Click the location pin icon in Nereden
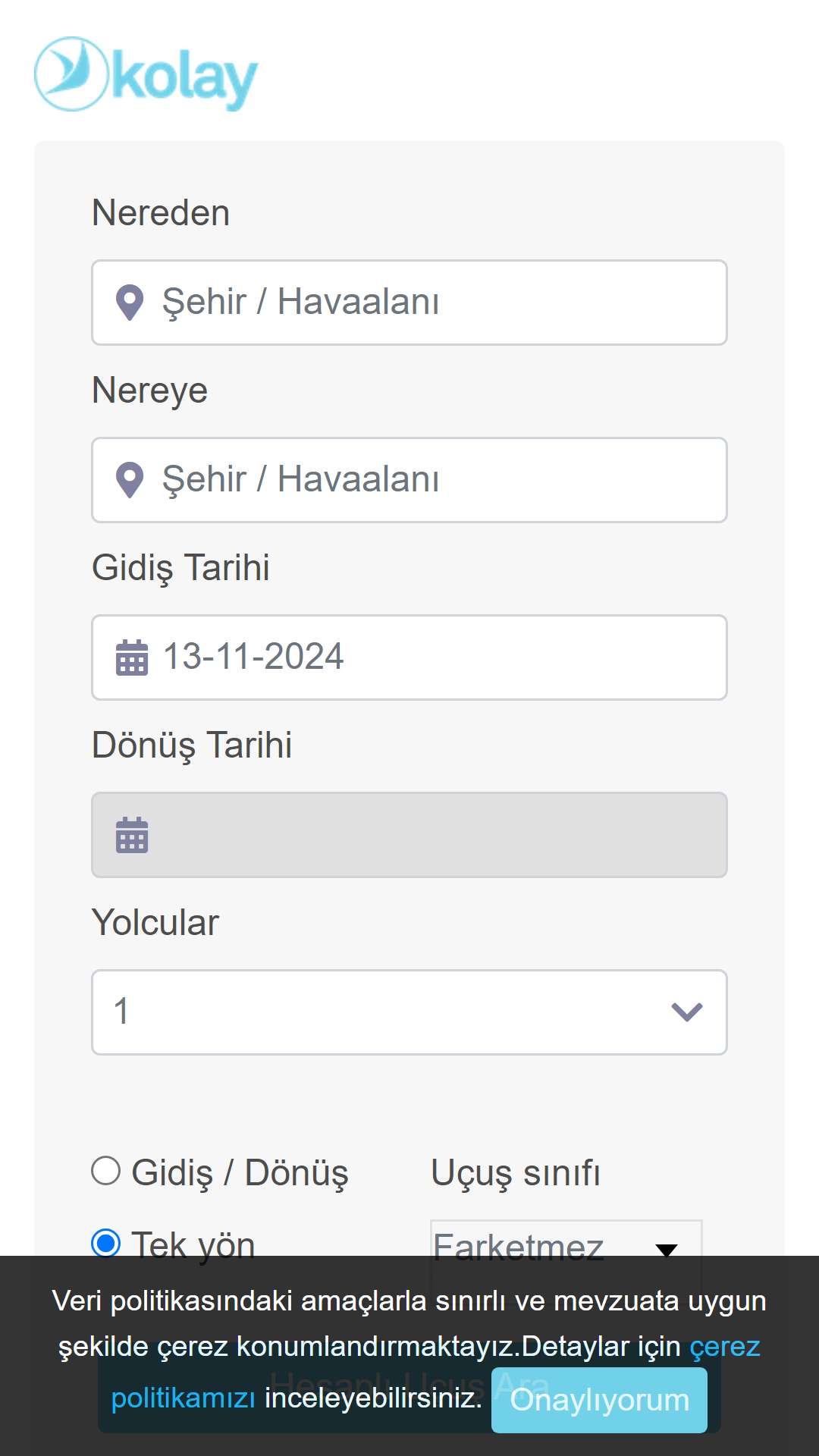 click(130, 303)
